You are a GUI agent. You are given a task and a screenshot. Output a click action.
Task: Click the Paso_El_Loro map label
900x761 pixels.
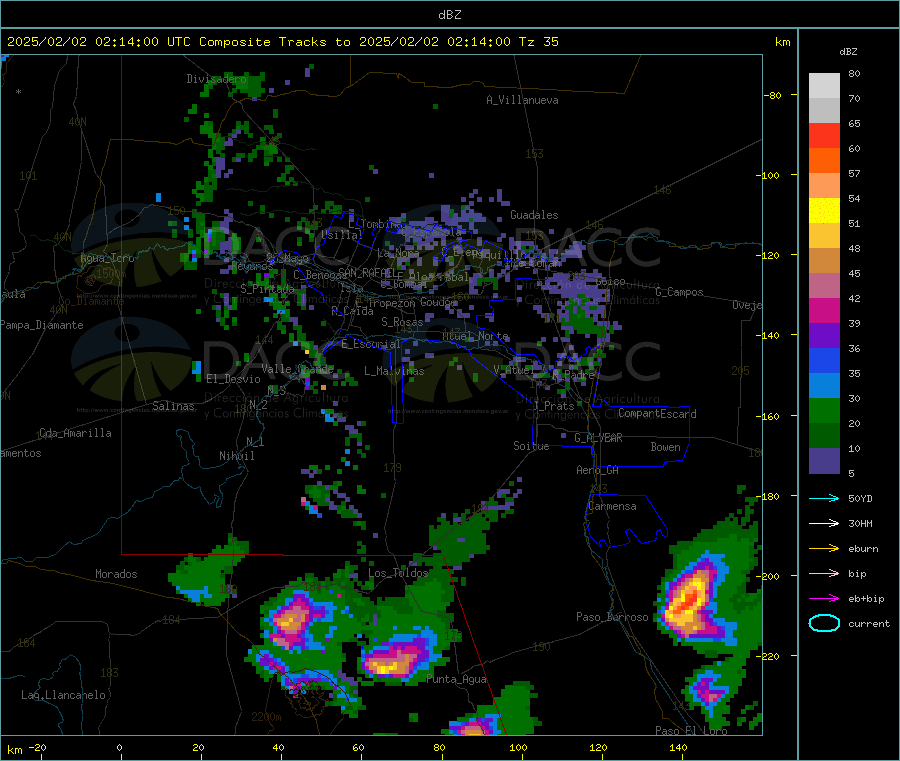pyautogui.click(x=691, y=731)
